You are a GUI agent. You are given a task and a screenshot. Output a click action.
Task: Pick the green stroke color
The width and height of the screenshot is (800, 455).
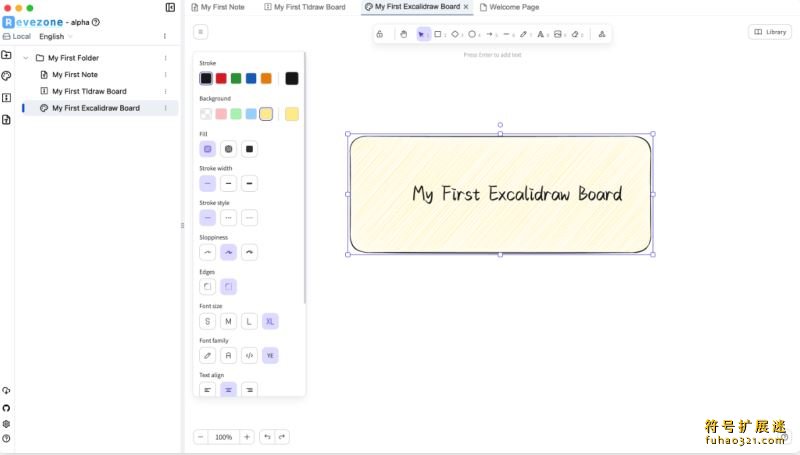coord(236,78)
